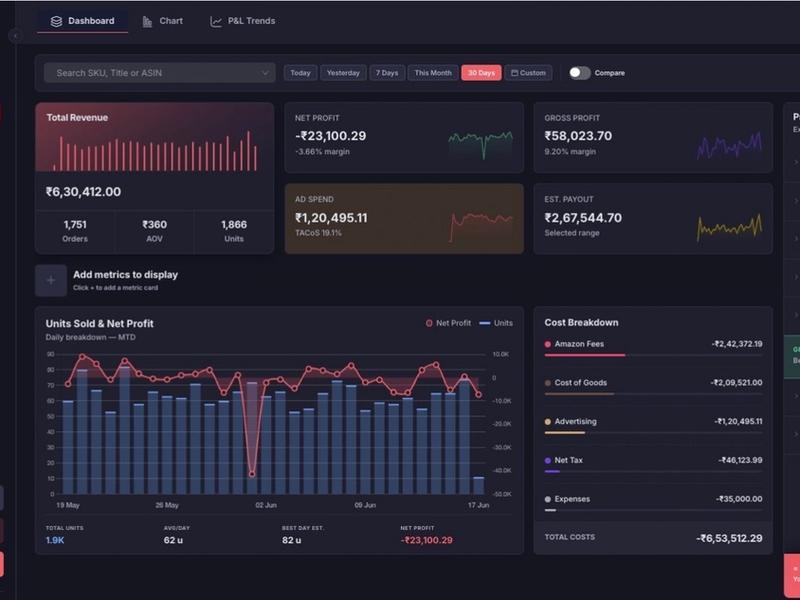The image size is (800, 600).
Task: Click the Amazon Fees color dot
Action: click(548, 344)
